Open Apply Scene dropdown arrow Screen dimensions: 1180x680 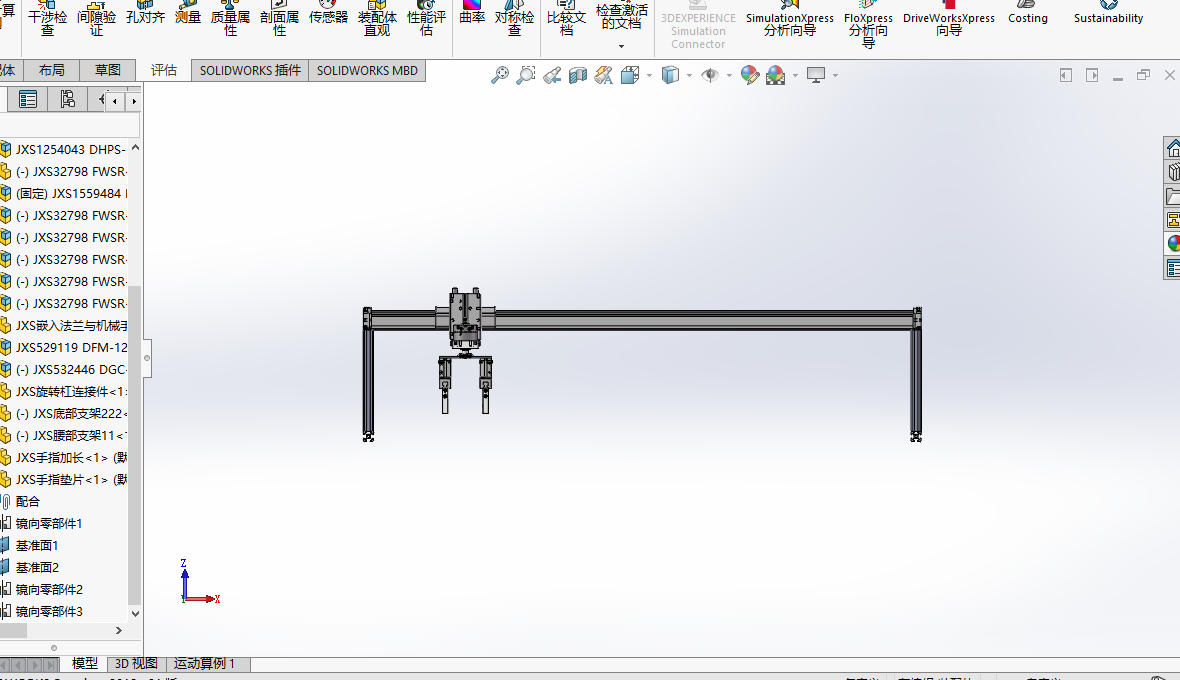795,75
